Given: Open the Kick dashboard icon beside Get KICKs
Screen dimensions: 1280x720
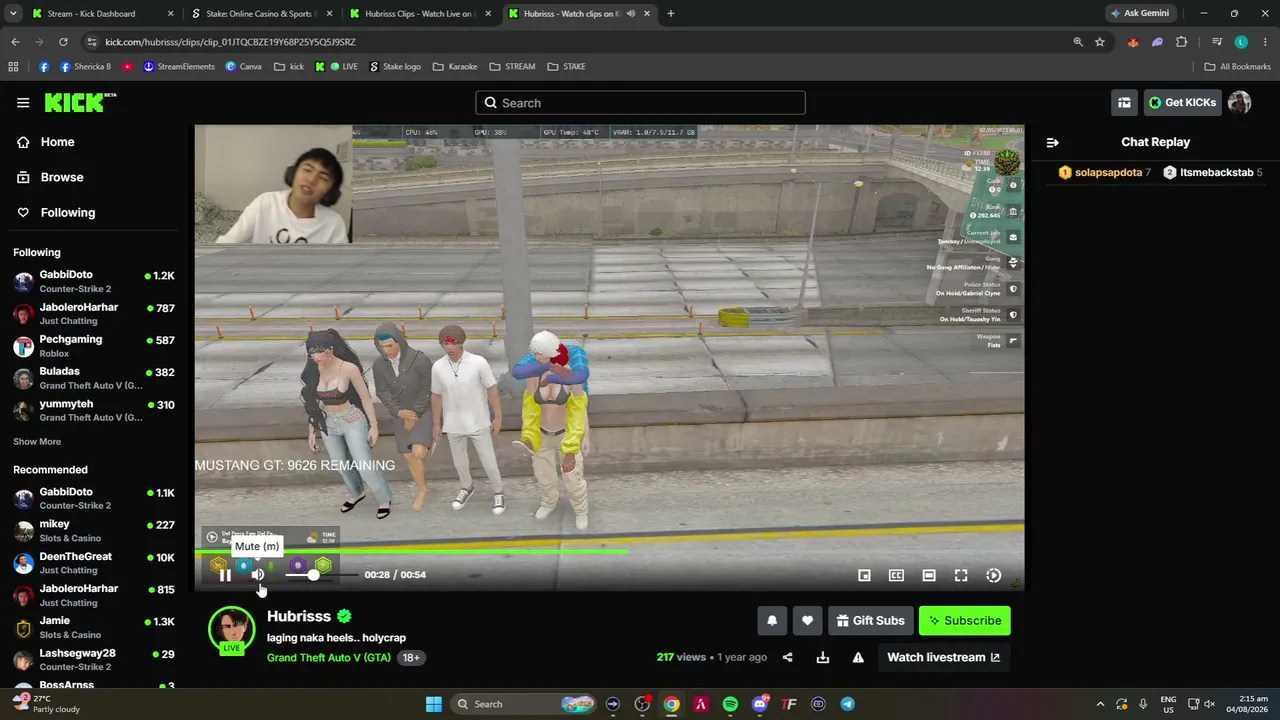Looking at the screenshot, I should (1124, 103).
